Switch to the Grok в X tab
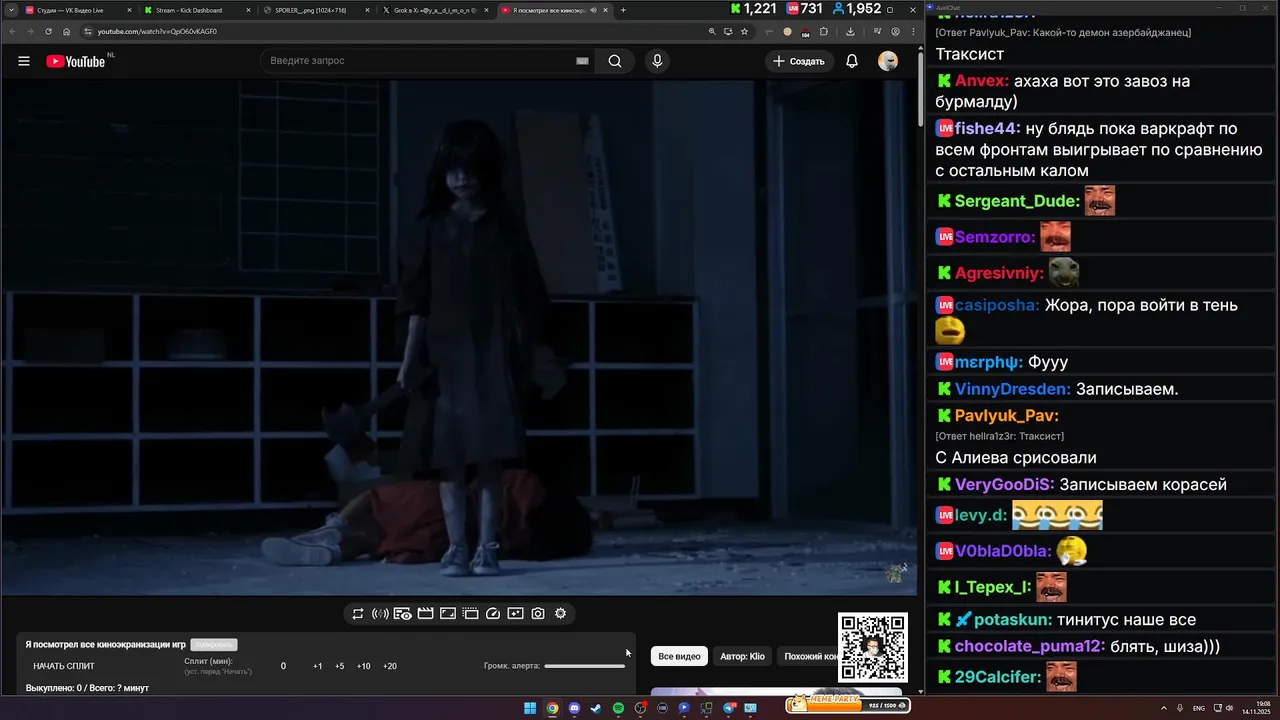1280x720 pixels. [x=435, y=10]
